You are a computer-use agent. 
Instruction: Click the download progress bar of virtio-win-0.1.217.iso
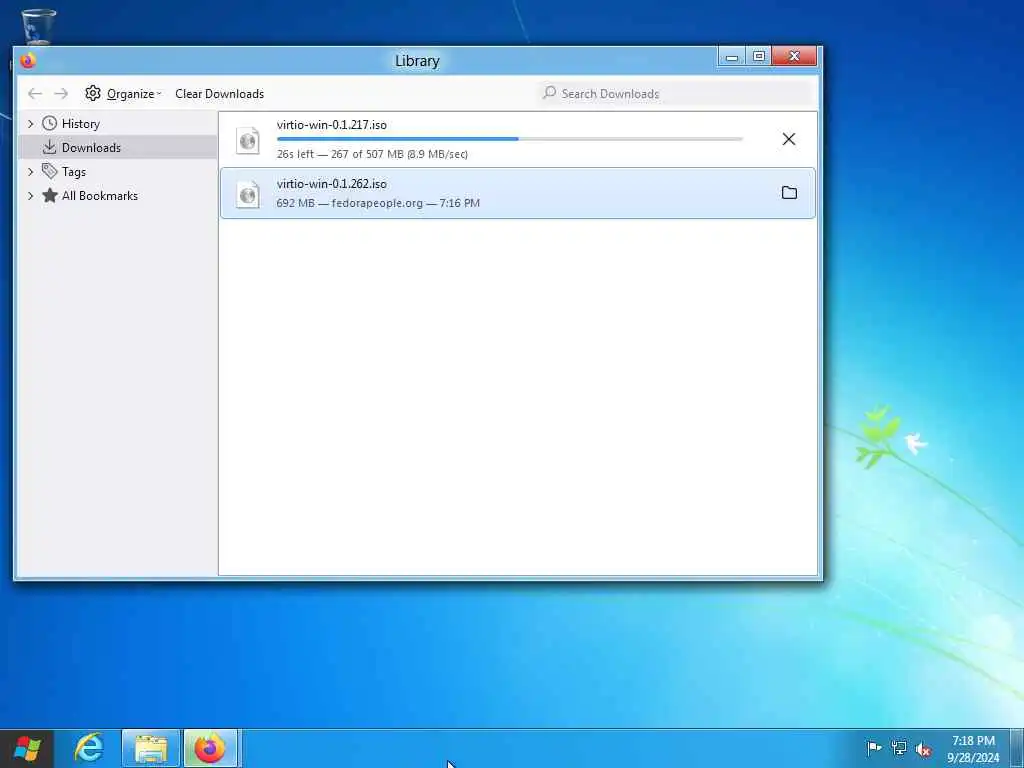(x=509, y=139)
